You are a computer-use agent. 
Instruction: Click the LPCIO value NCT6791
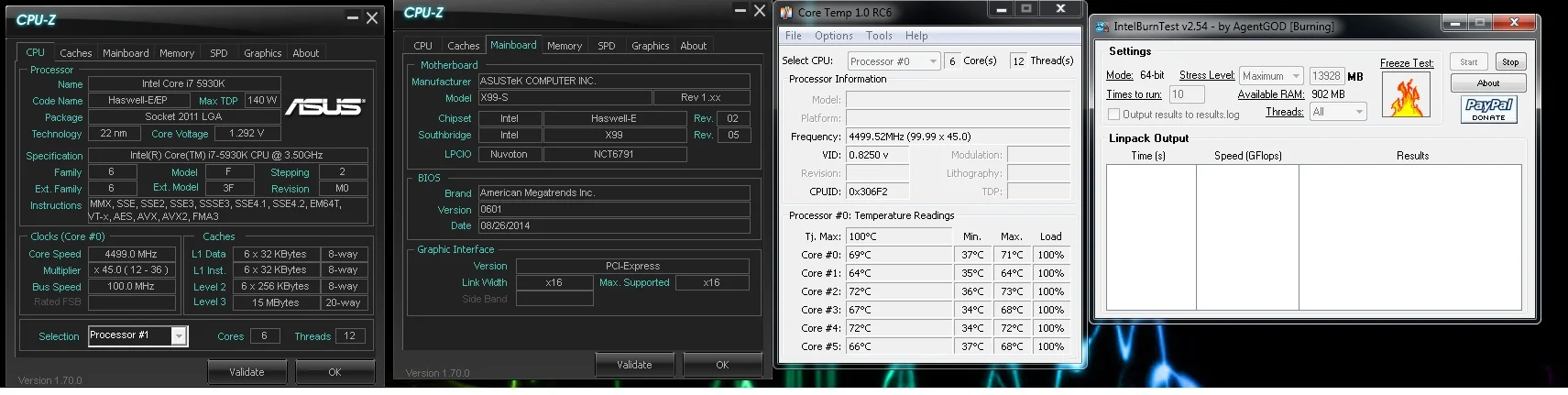click(x=614, y=154)
